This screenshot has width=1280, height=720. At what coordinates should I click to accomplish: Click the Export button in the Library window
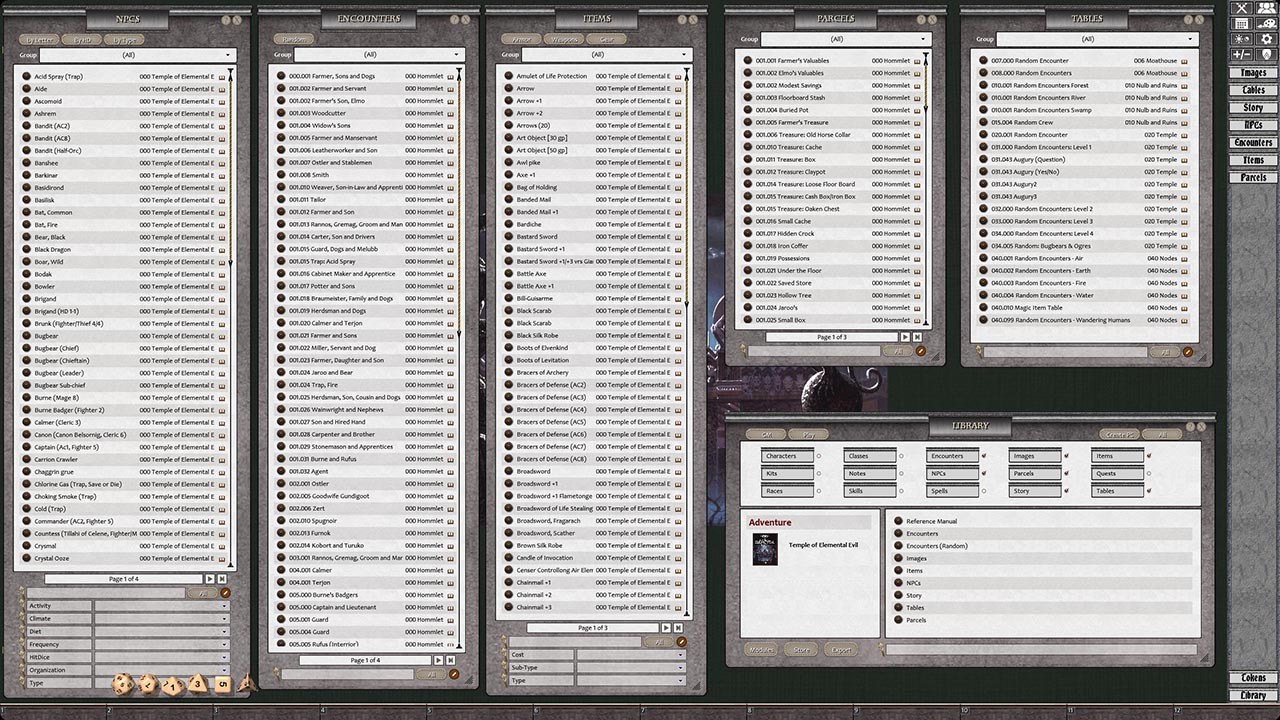(x=841, y=649)
